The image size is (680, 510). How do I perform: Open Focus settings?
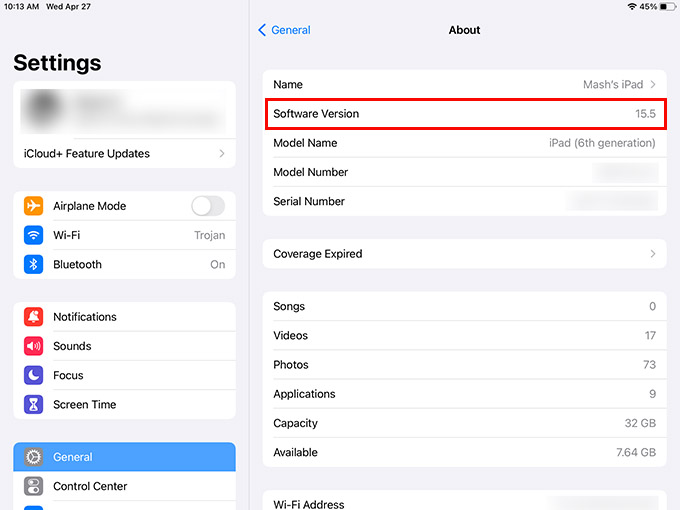point(124,375)
